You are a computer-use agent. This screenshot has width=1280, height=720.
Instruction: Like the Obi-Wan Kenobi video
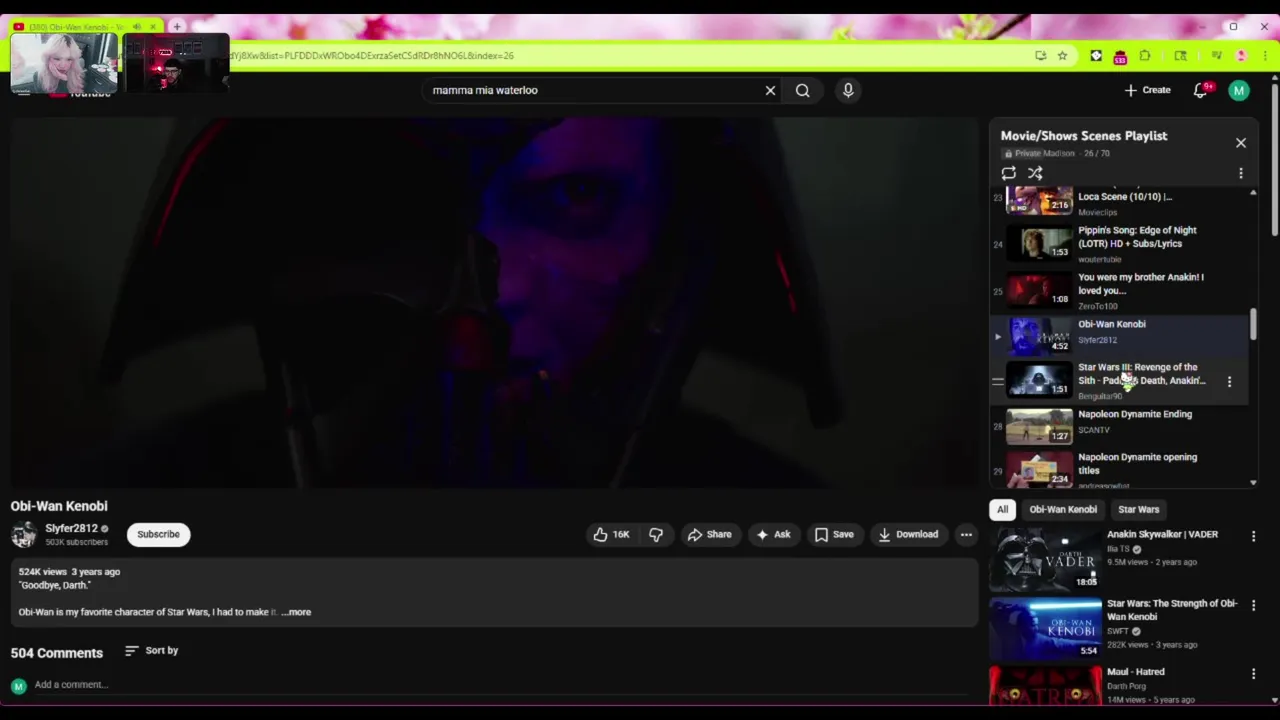tap(611, 534)
